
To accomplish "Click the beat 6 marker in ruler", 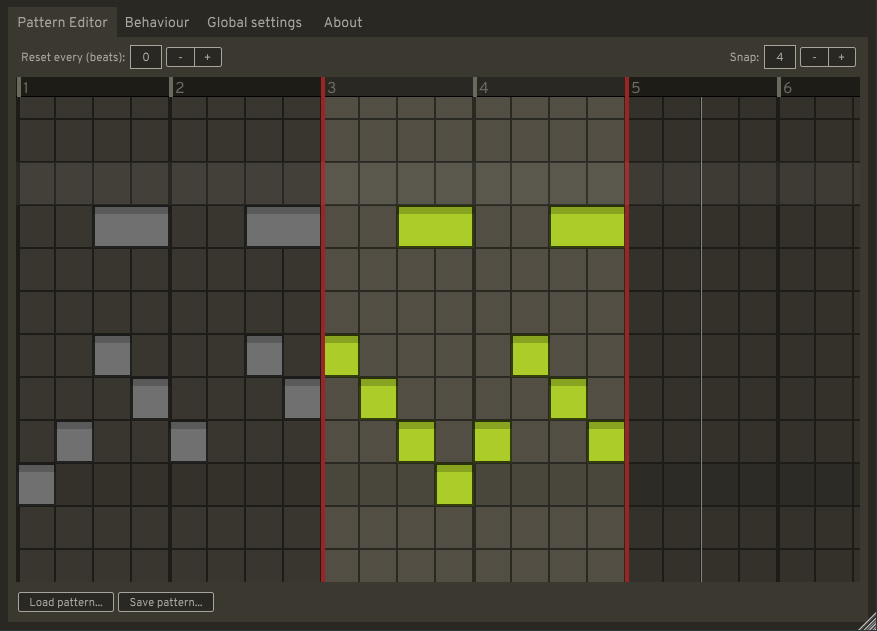I will coord(788,88).
